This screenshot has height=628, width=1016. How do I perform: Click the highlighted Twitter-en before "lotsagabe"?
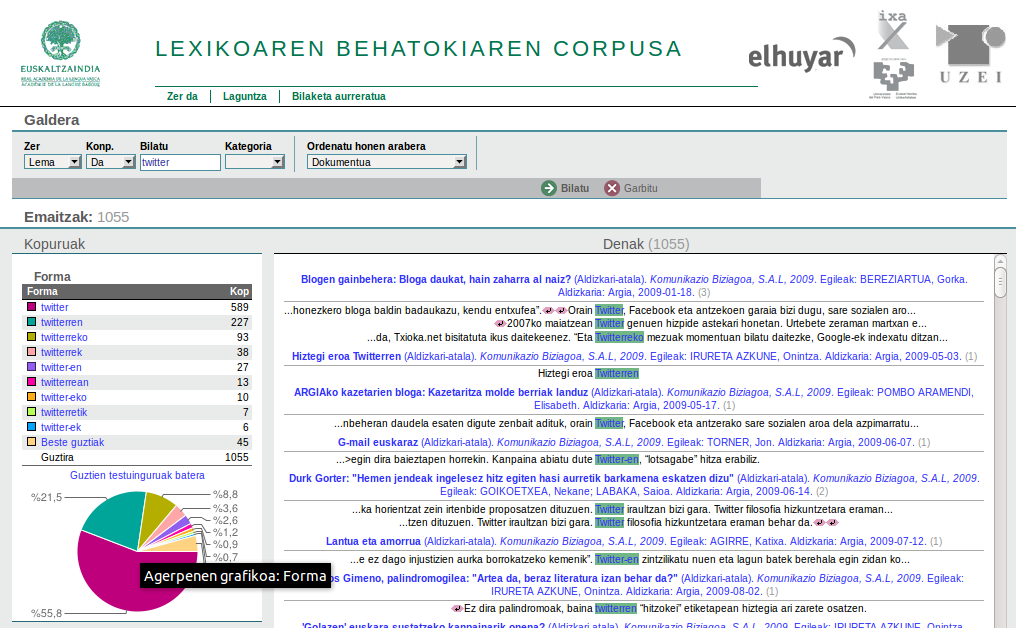(617, 459)
